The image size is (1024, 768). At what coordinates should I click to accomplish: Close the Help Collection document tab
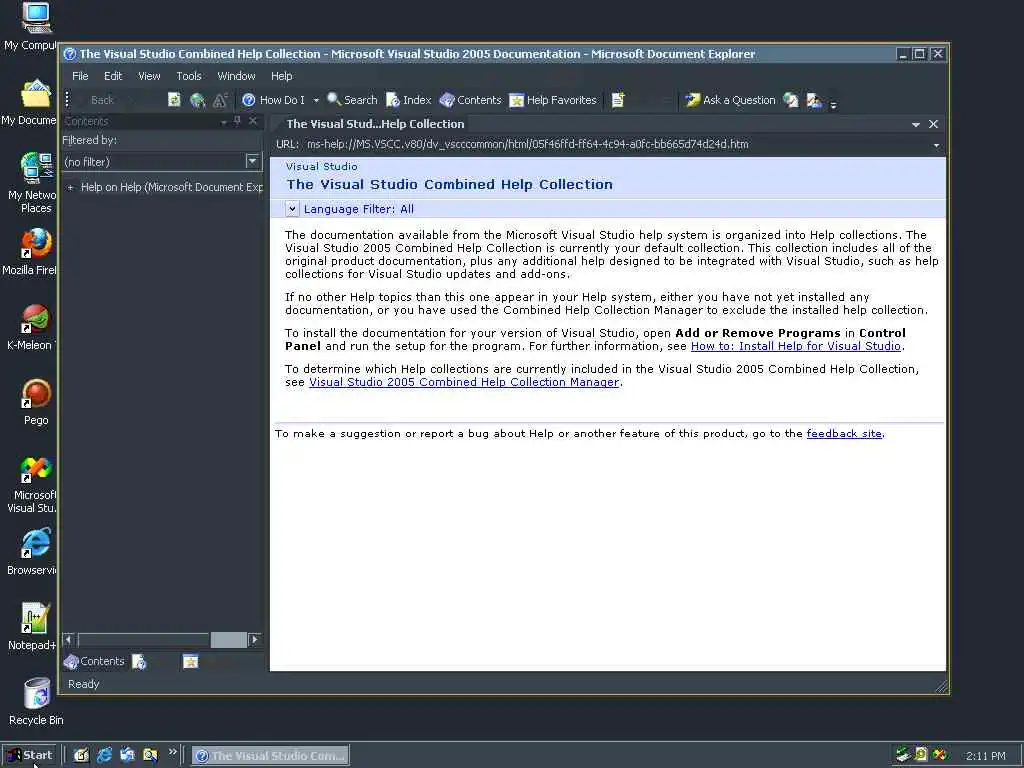(933, 123)
